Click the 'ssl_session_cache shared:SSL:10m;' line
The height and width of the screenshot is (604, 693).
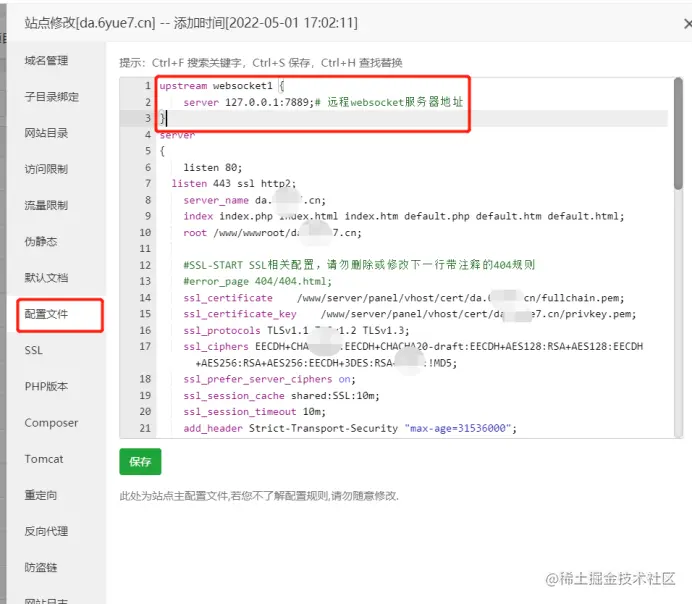(281, 395)
